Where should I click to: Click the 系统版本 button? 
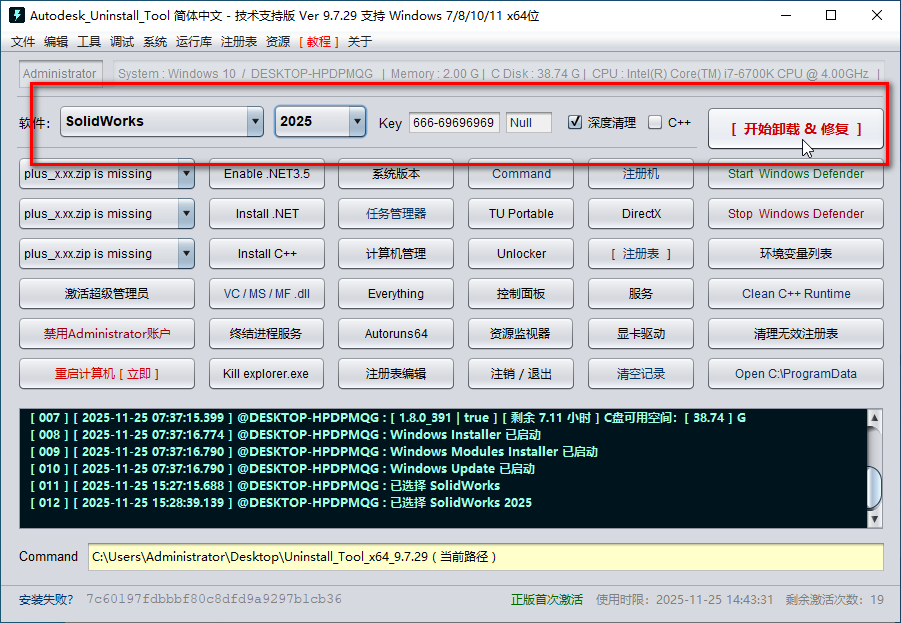pyautogui.click(x=396, y=174)
